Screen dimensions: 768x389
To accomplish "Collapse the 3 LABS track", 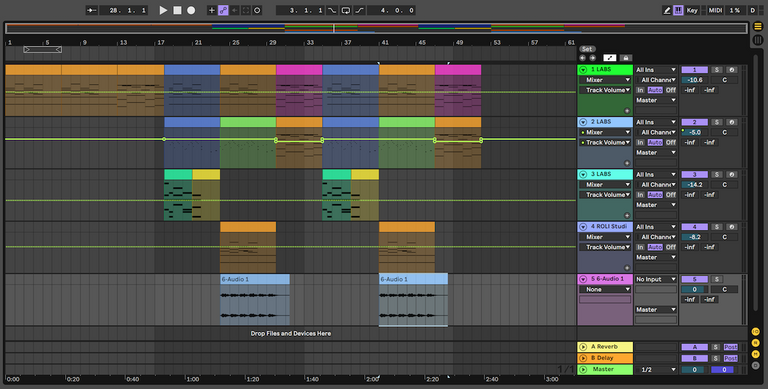I will click(x=583, y=174).
